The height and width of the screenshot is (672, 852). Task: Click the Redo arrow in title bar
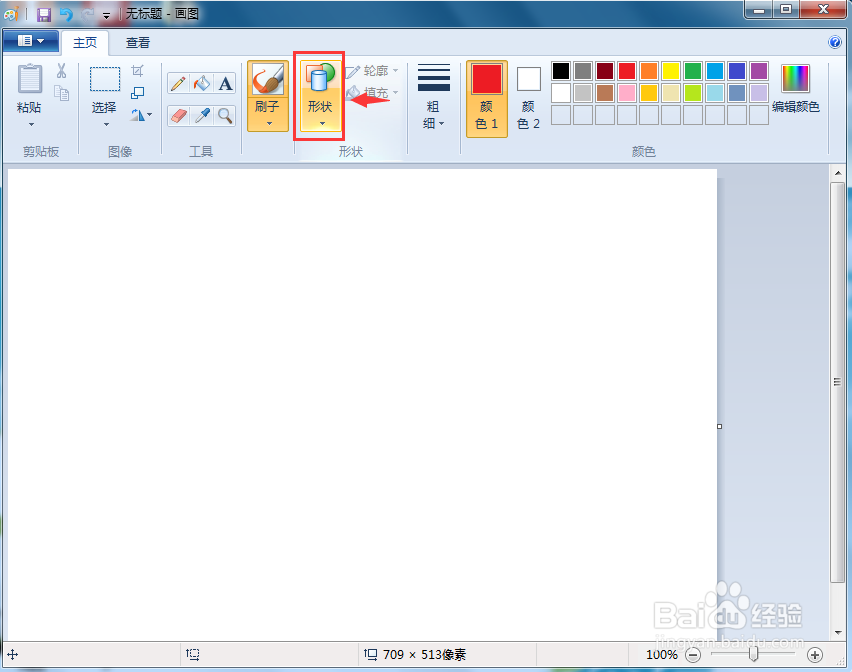click(x=87, y=14)
